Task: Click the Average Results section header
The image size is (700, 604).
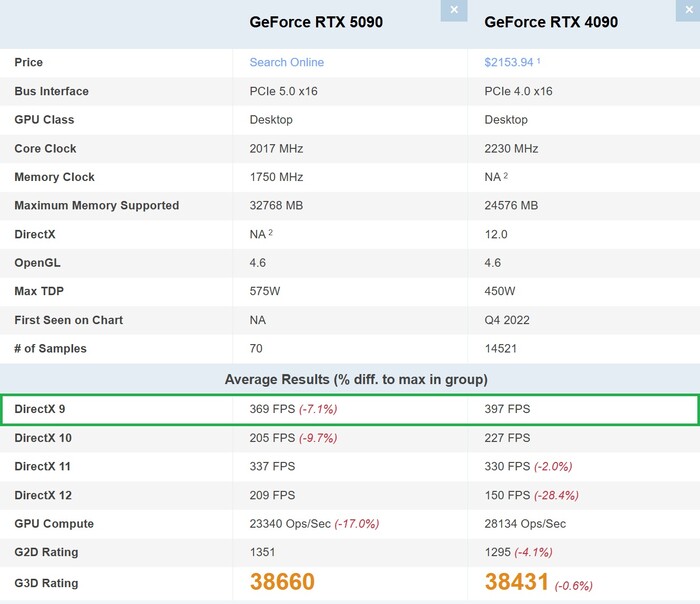Action: (356, 379)
